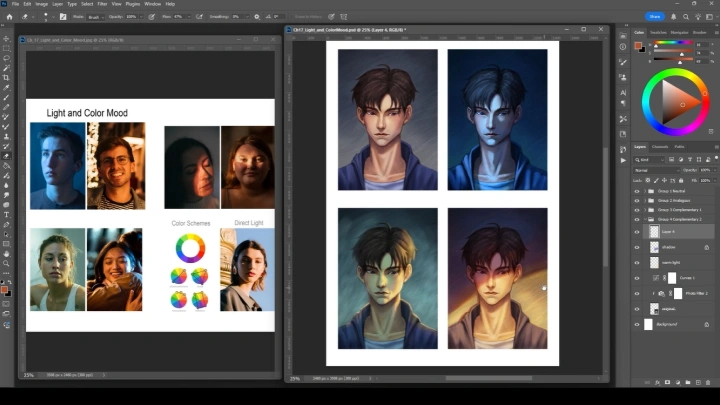The height and width of the screenshot is (405, 720).
Task: Click the Home icon in the options bar
Action: click(x=9, y=17)
